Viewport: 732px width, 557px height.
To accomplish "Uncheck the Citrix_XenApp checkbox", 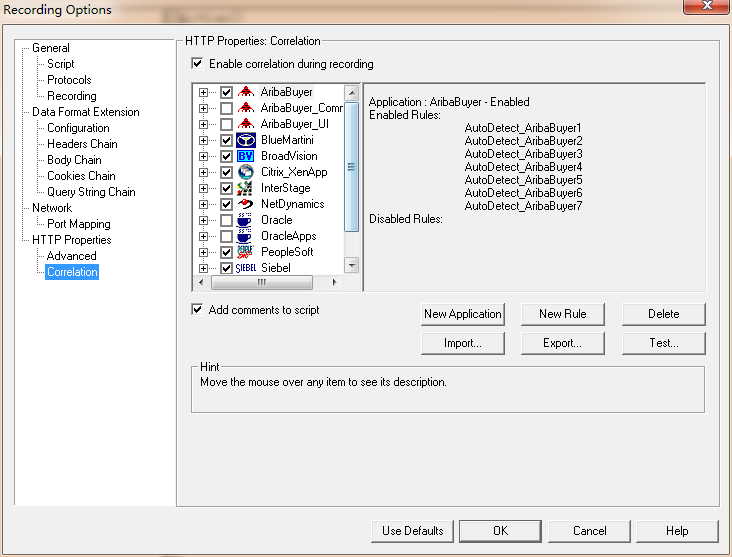I will coord(226,172).
